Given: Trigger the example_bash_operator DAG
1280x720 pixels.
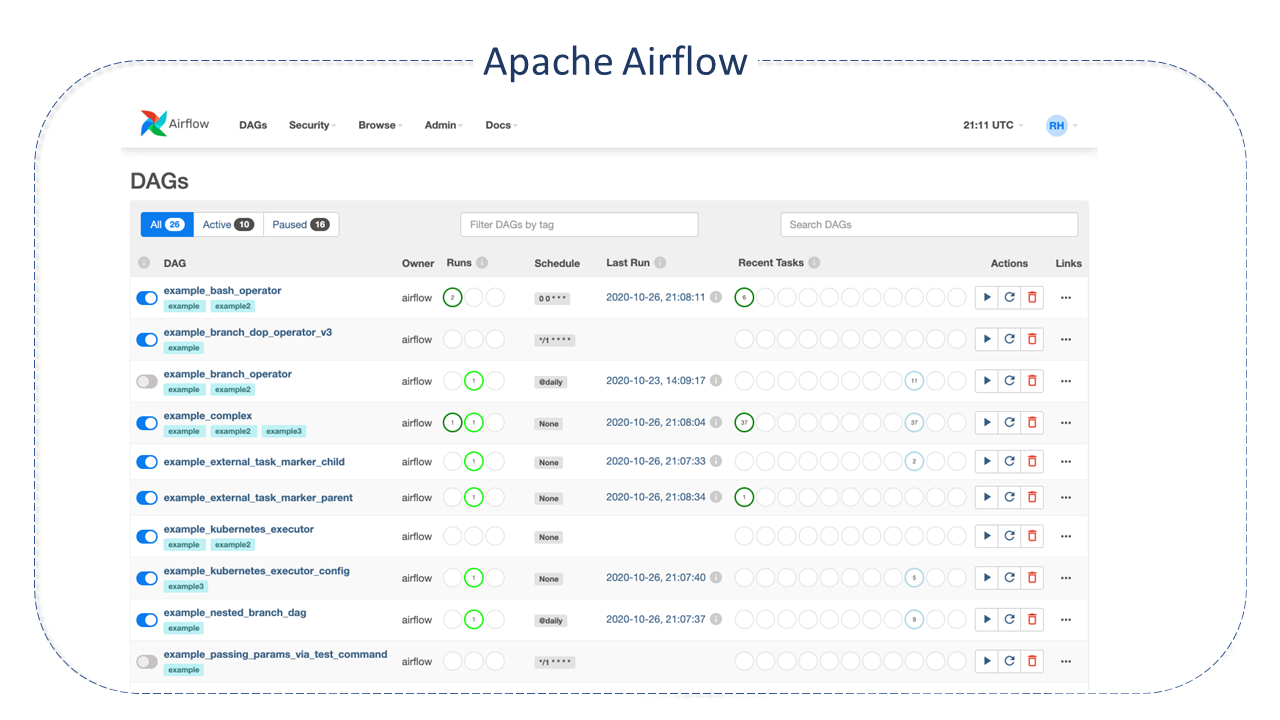Looking at the screenshot, I should click(x=987, y=297).
